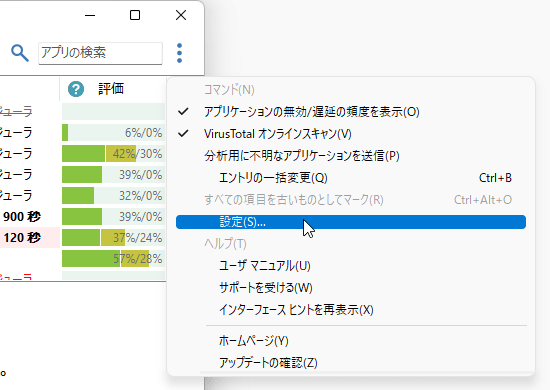Open ホームページ menu entry

click(x=351, y=341)
